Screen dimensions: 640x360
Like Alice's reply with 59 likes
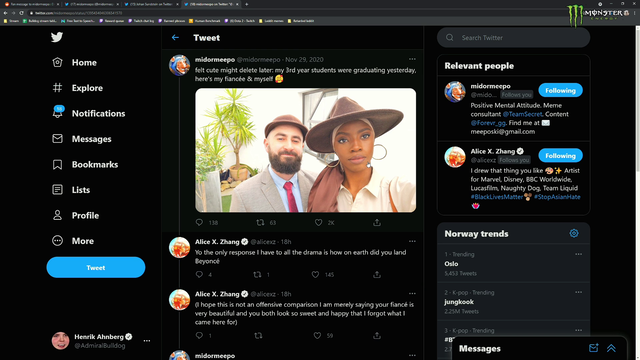[317, 336]
